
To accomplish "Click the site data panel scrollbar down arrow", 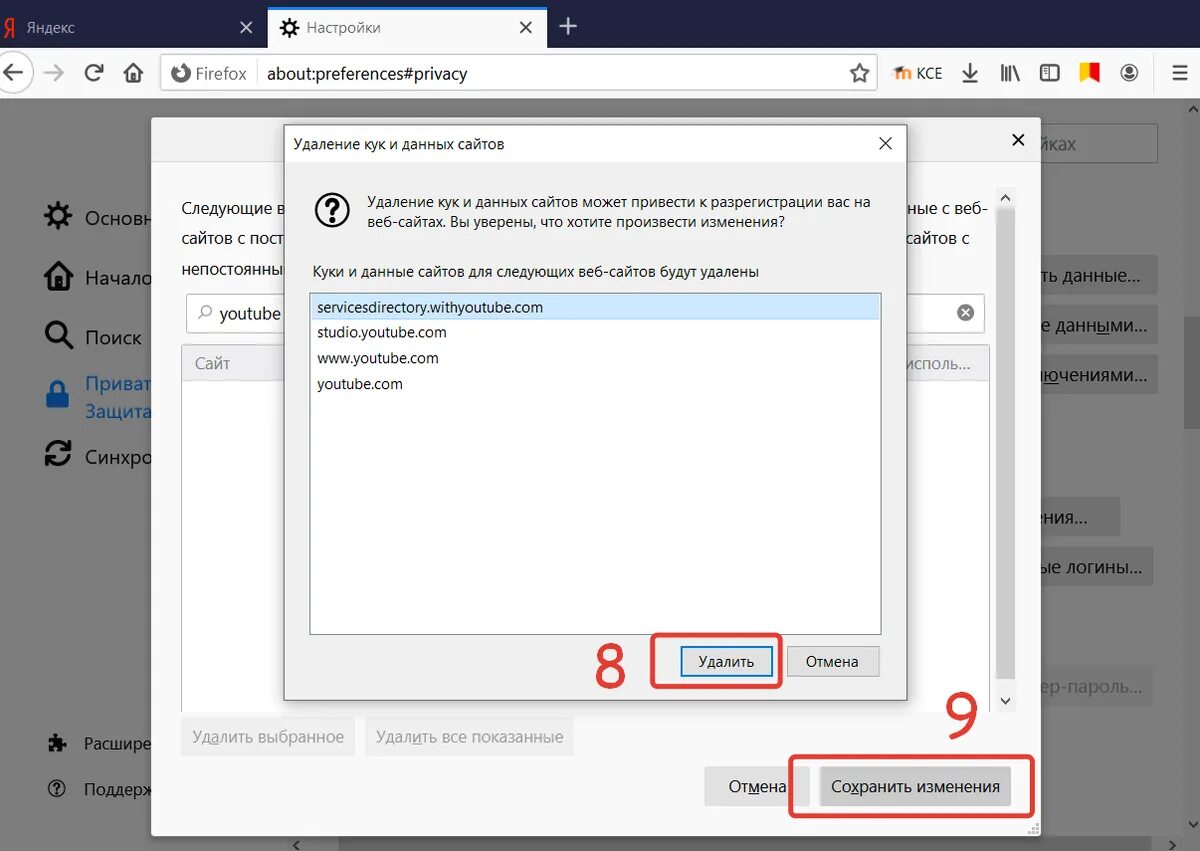I will 1006,702.
